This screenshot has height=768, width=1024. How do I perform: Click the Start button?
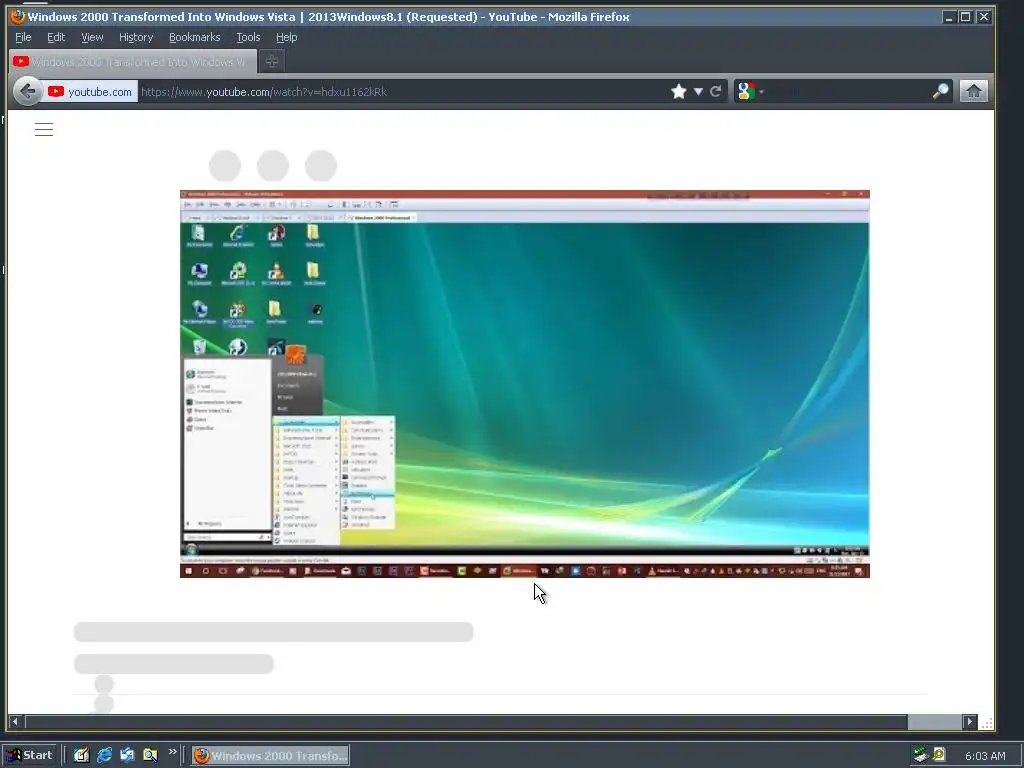point(31,755)
